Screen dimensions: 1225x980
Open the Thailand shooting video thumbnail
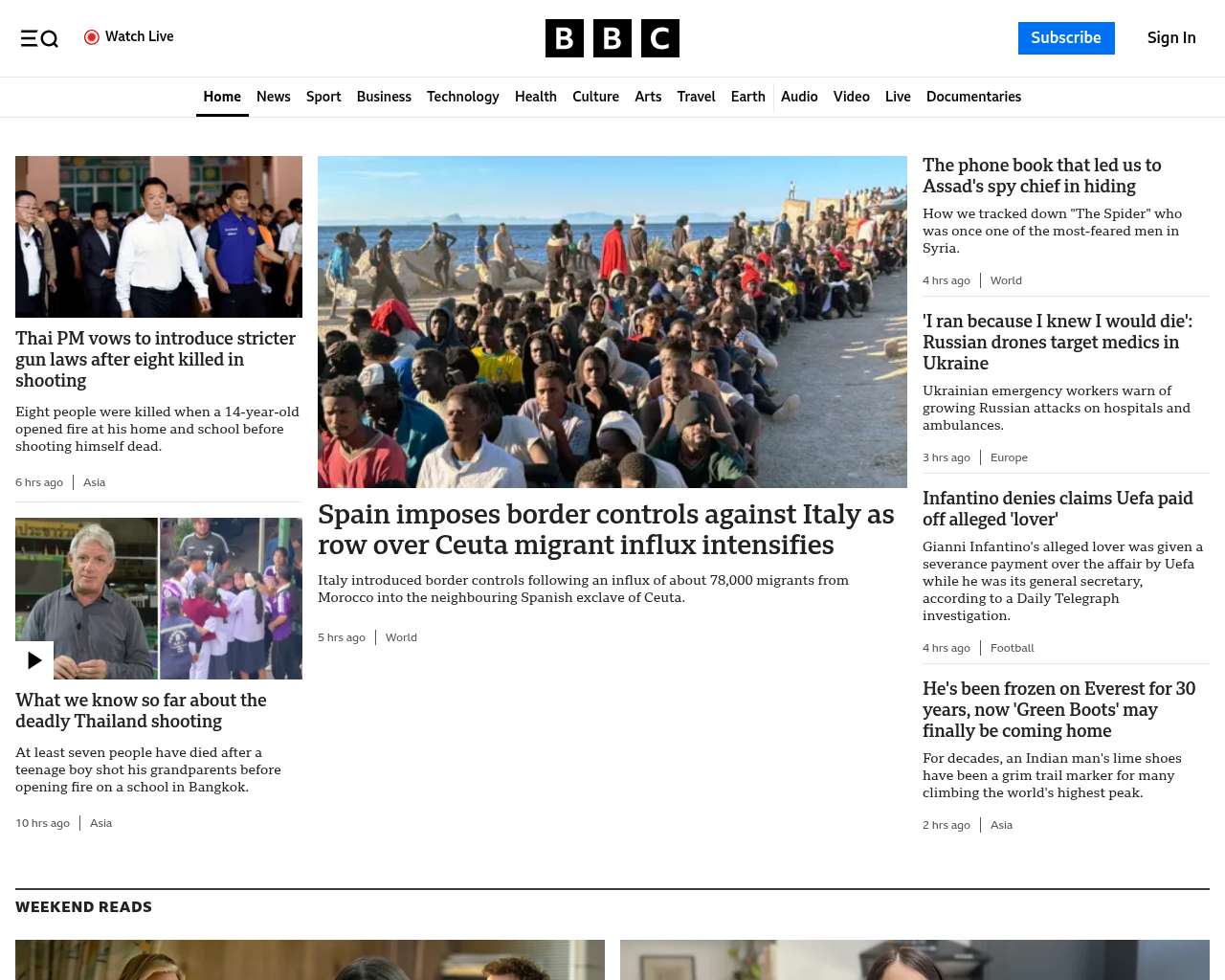coord(159,598)
